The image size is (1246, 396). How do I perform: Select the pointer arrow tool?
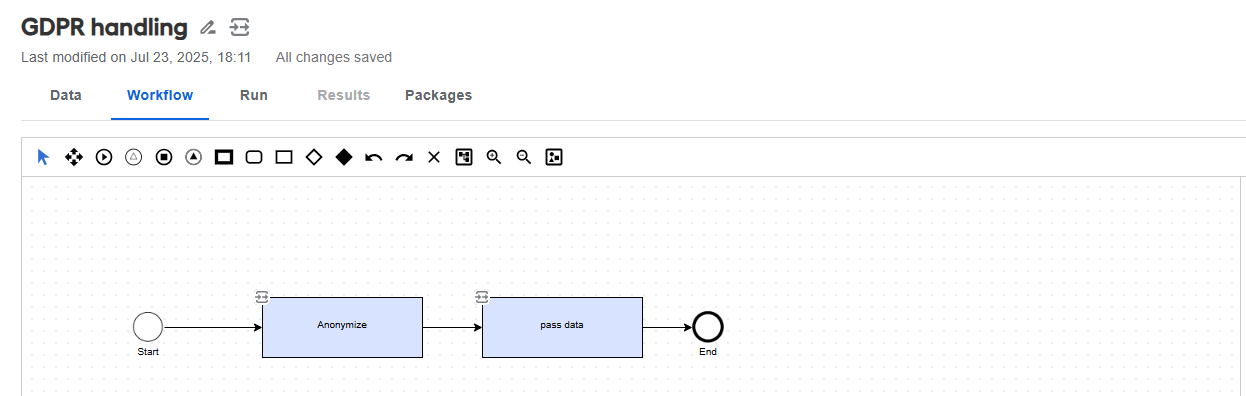click(x=43, y=157)
